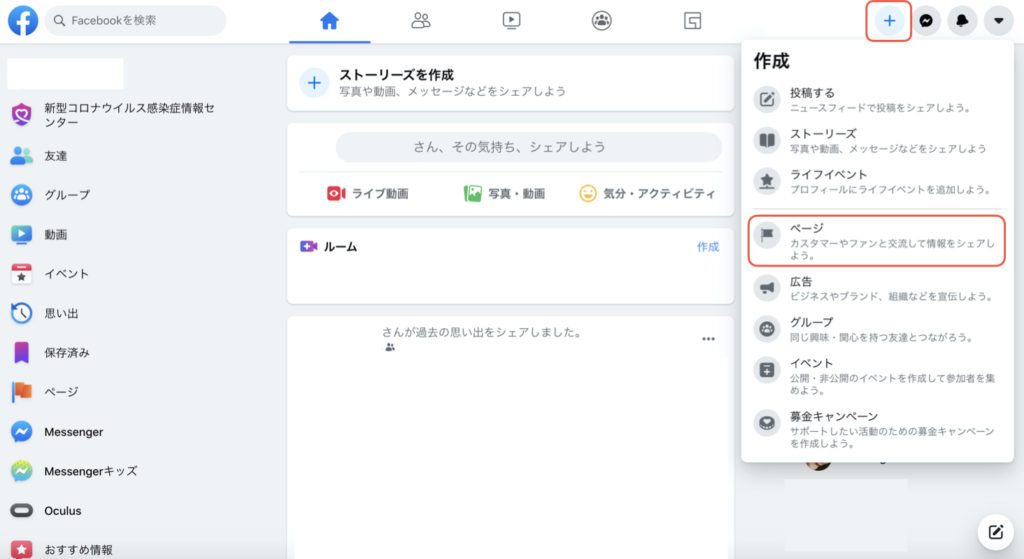
Task: Open the Gaming tab in top bar
Action: click(x=692, y=21)
